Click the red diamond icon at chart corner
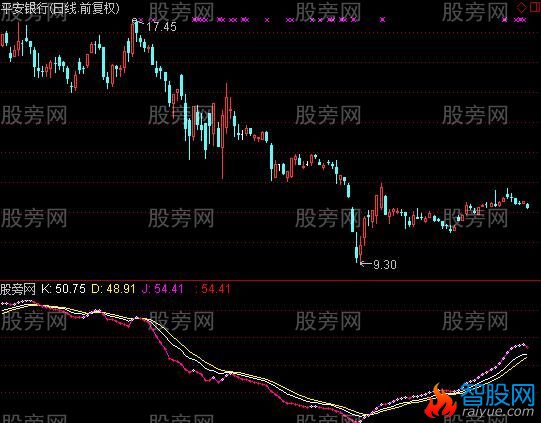 521,8
